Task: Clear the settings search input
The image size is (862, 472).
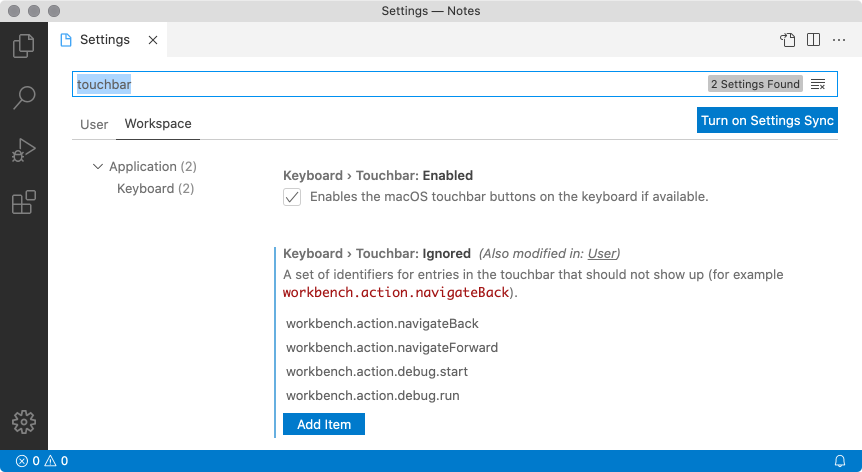Action: (x=818, y=84)
